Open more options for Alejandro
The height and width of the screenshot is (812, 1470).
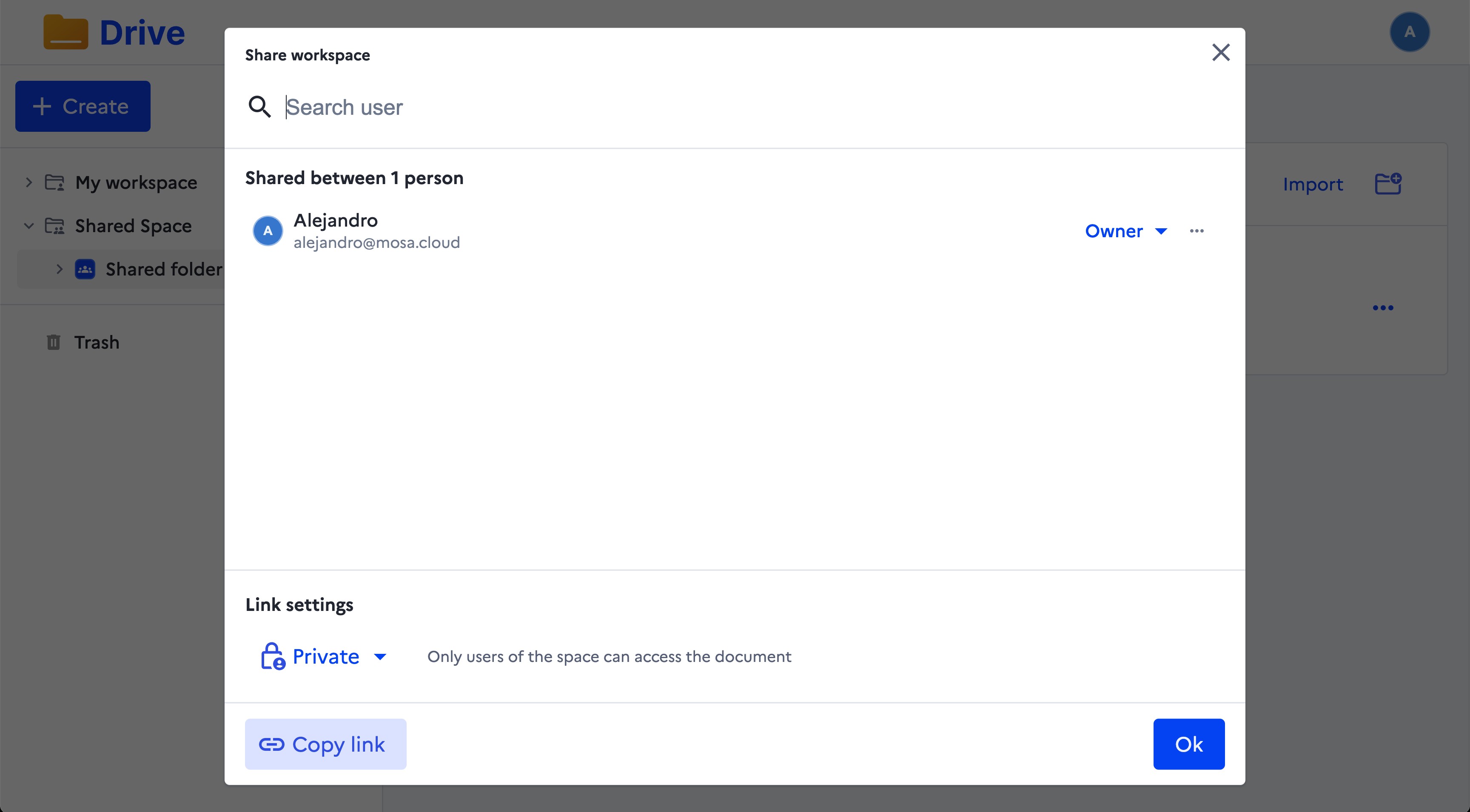pyautogui.click(x=1197, y=231)
